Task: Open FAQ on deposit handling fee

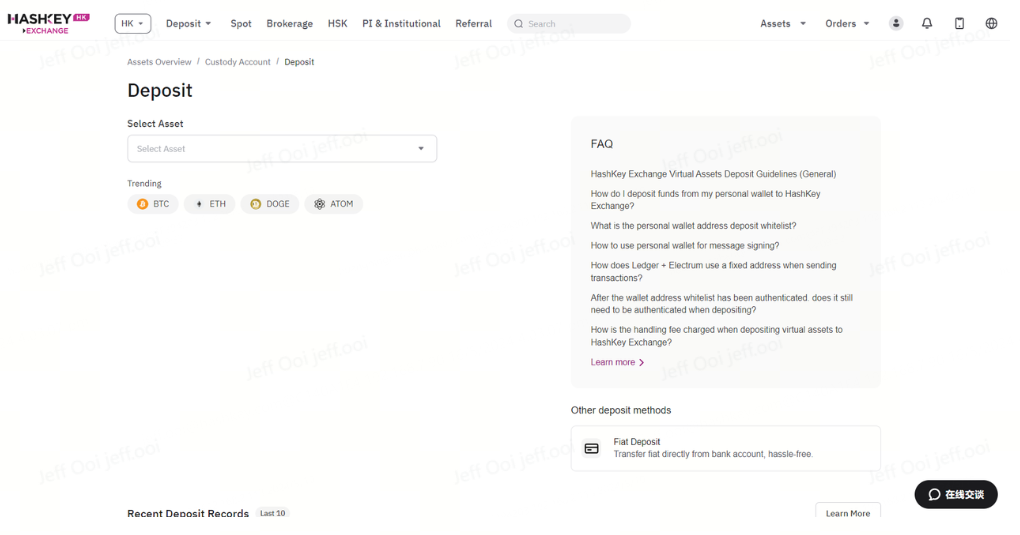Action: click(716, 336)
